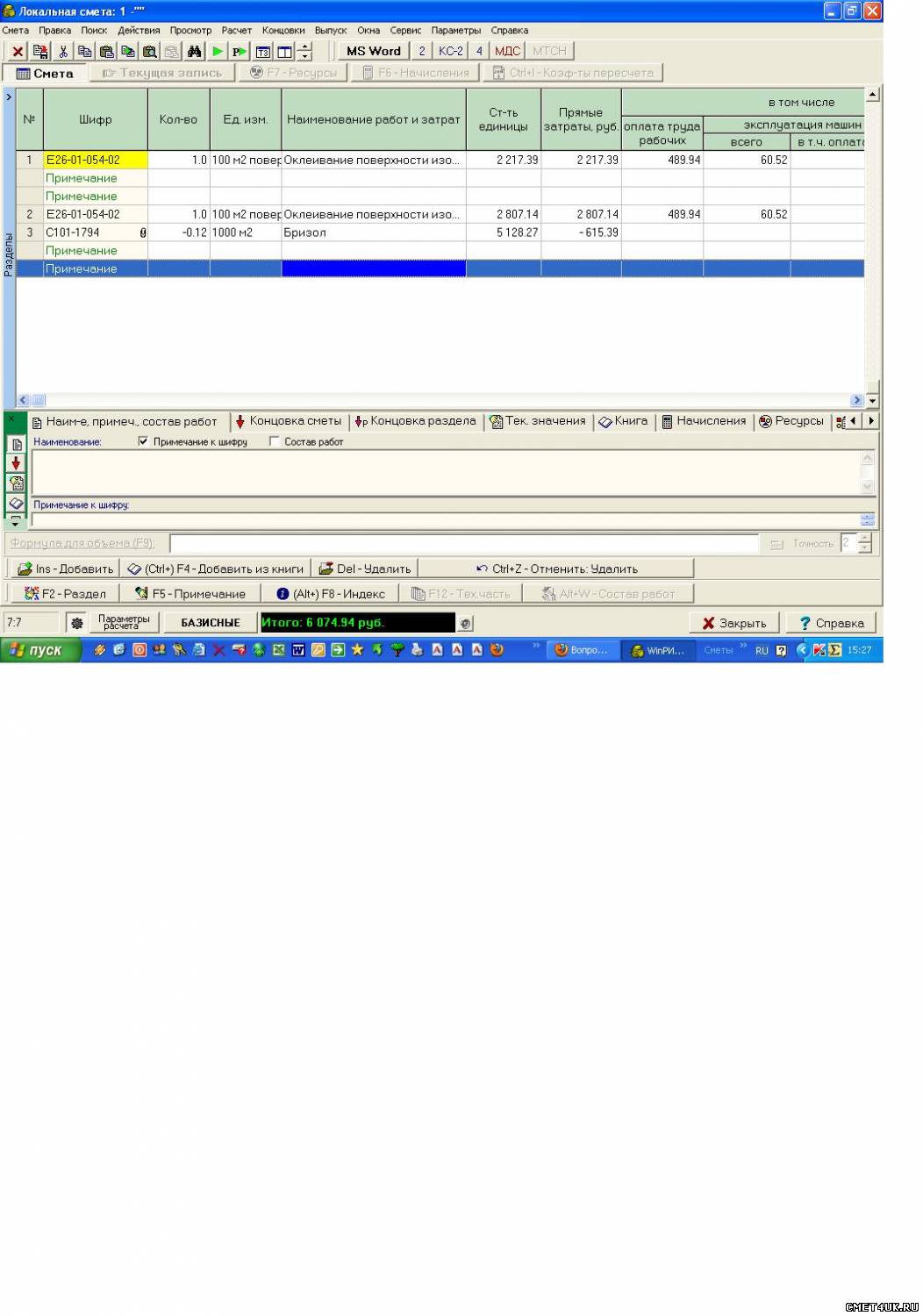Open the Смета menu
Viewport: 923px width, 1316px height.
(16, 30)
